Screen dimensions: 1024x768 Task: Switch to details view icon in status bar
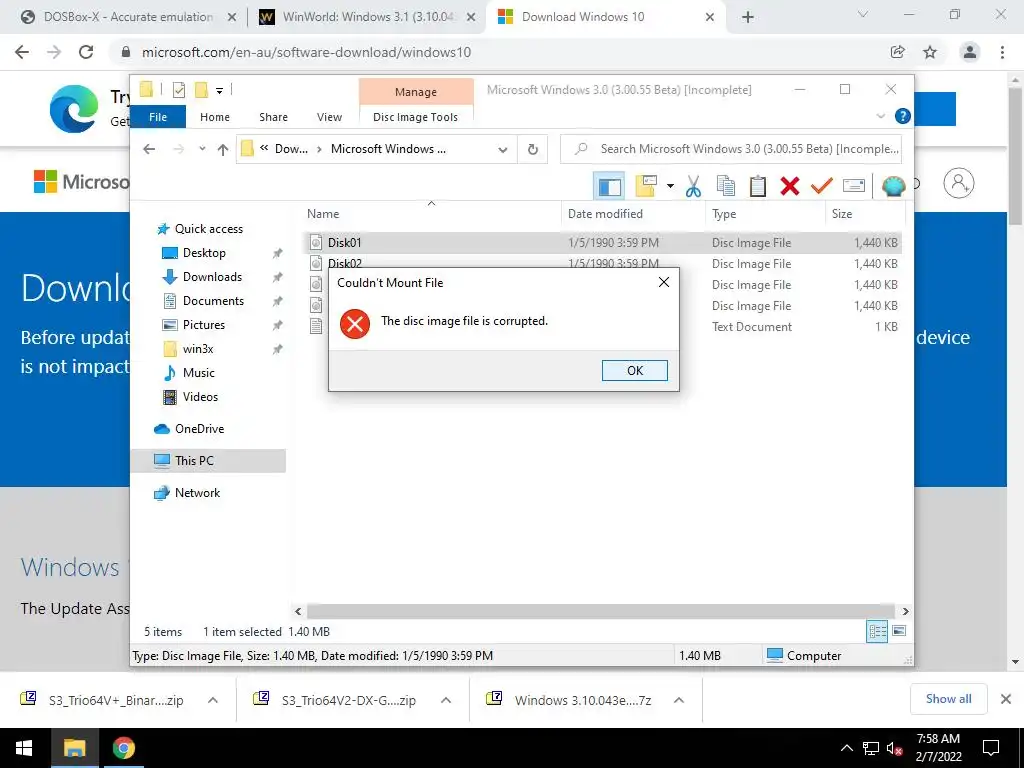pos(877,632)
